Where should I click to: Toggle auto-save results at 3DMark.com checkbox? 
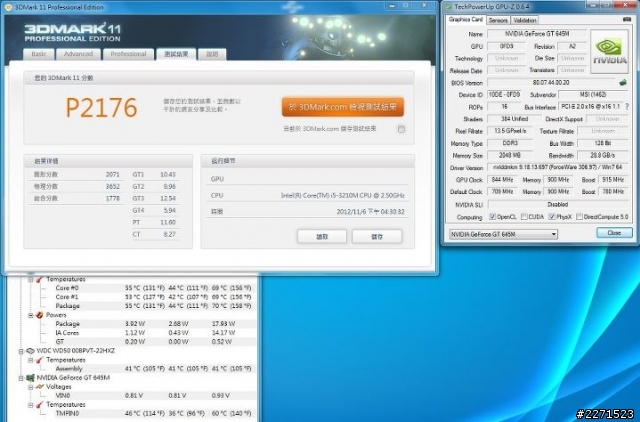(401, 129)
